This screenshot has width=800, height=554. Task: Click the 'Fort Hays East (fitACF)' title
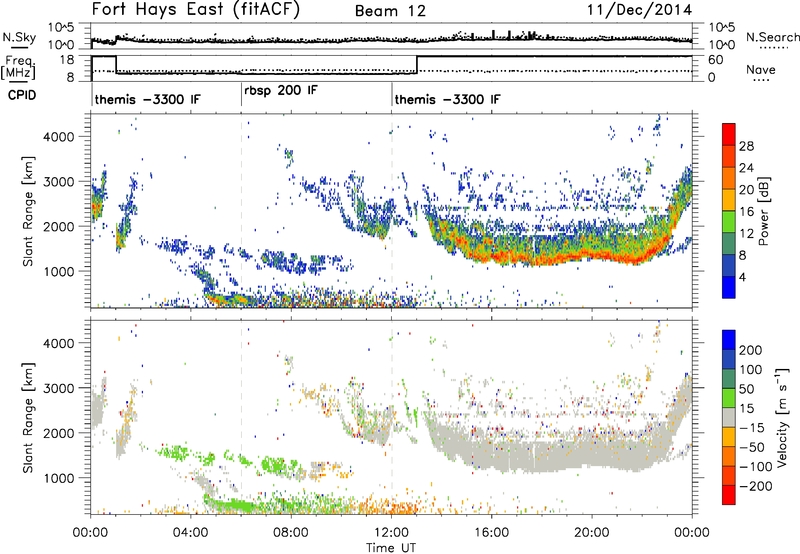coord(195,9)
